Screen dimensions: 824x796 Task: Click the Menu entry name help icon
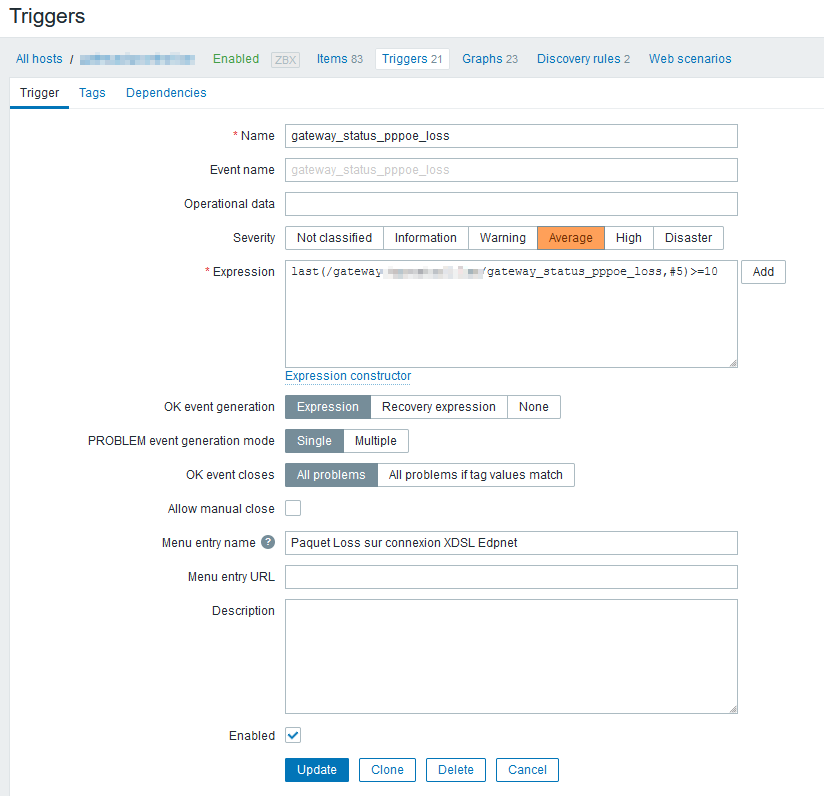click(268, 543)
